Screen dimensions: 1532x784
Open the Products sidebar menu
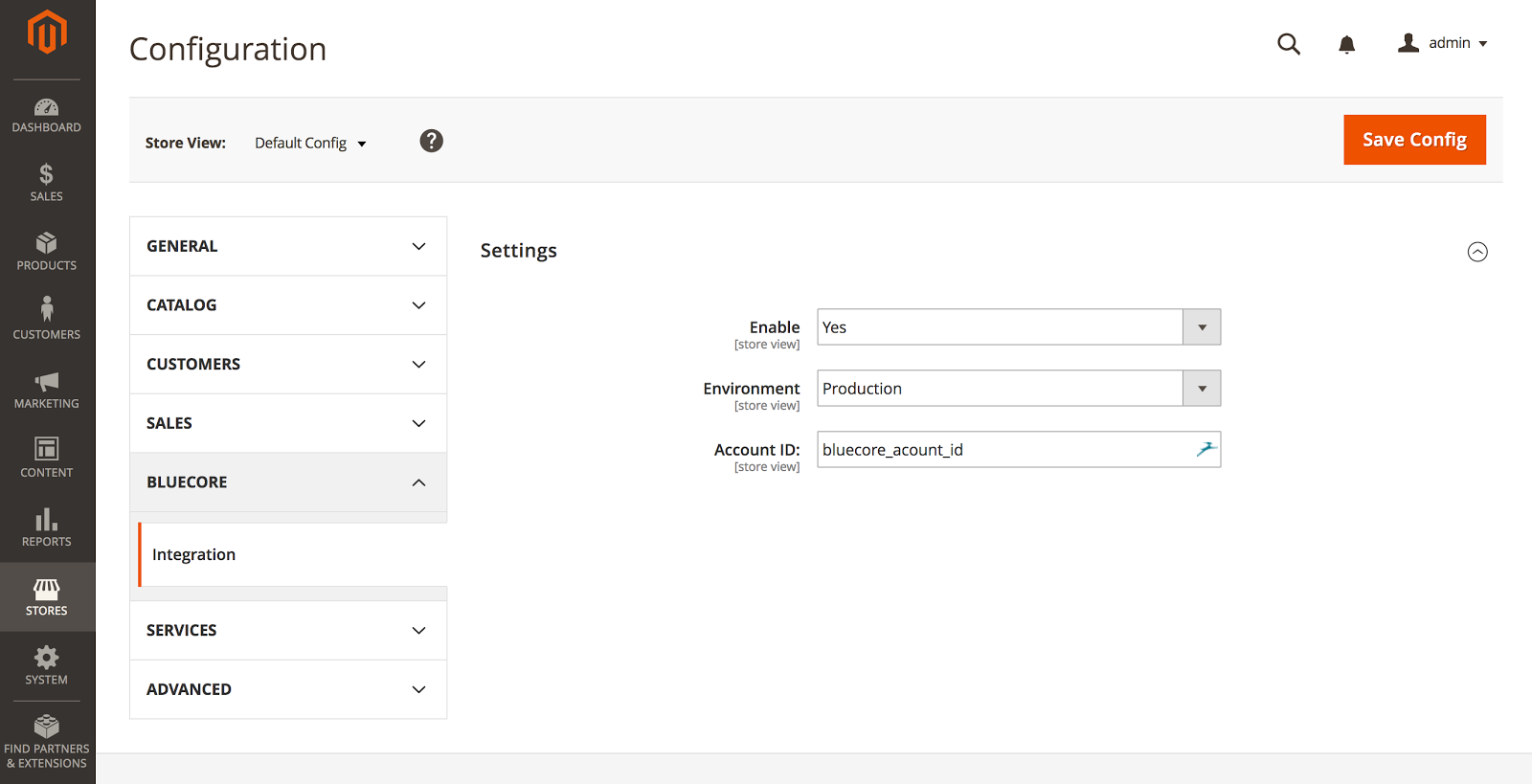pos(47,252)
